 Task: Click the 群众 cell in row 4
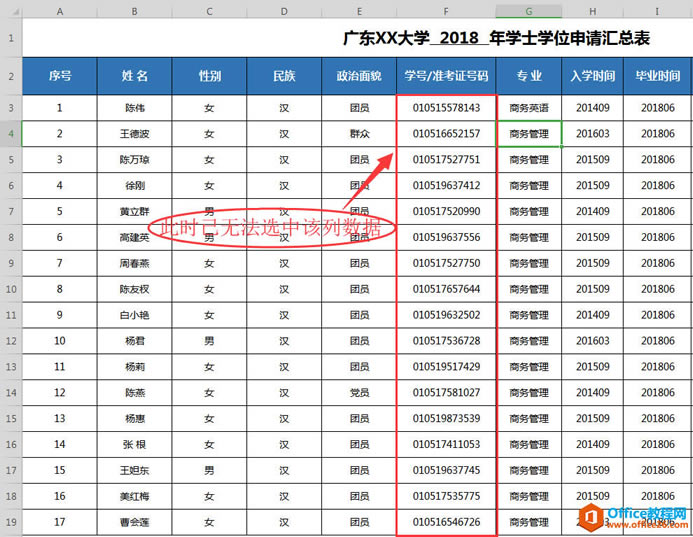(x=359, y=133)
